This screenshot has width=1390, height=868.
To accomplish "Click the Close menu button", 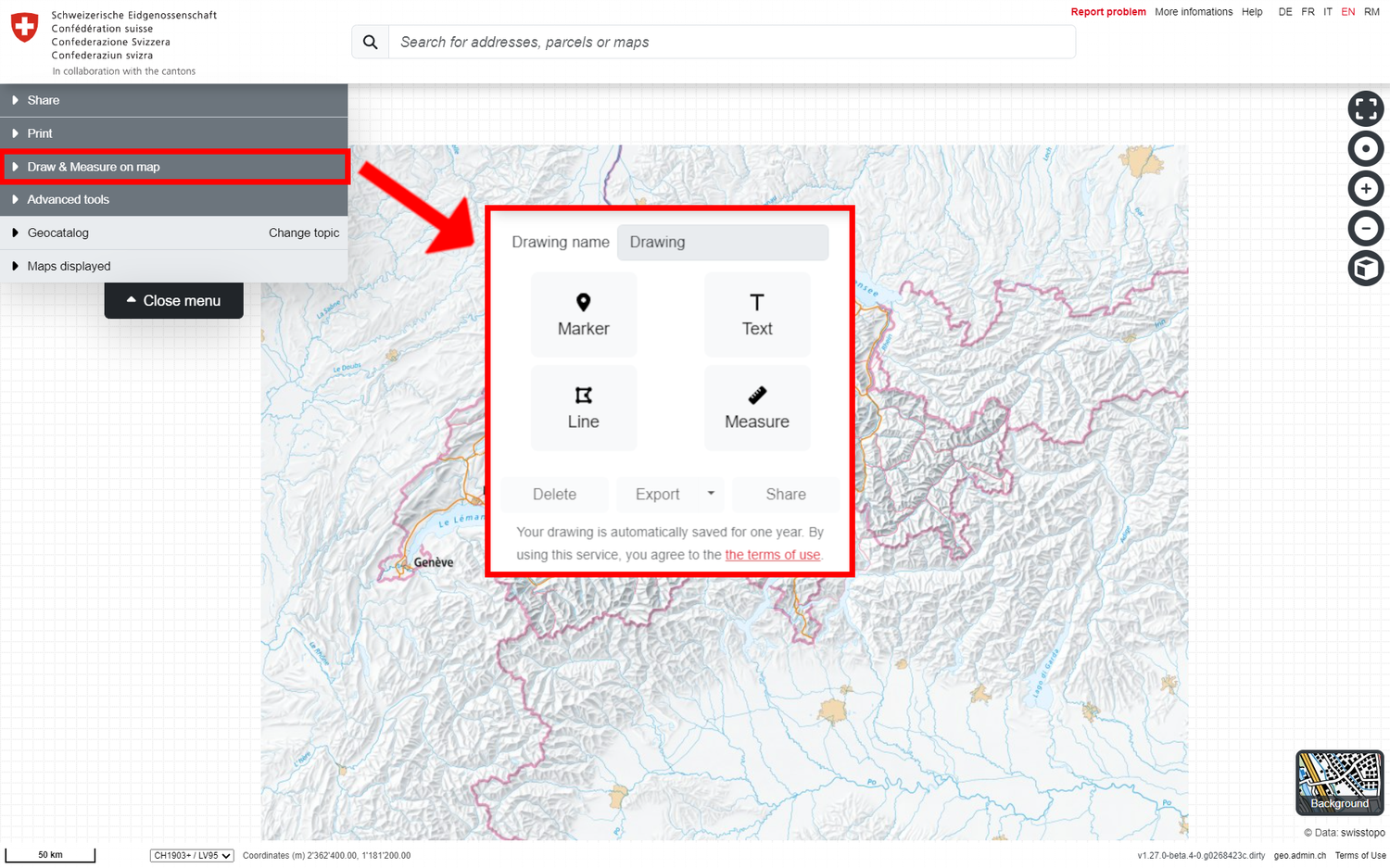I will point(173,301).
